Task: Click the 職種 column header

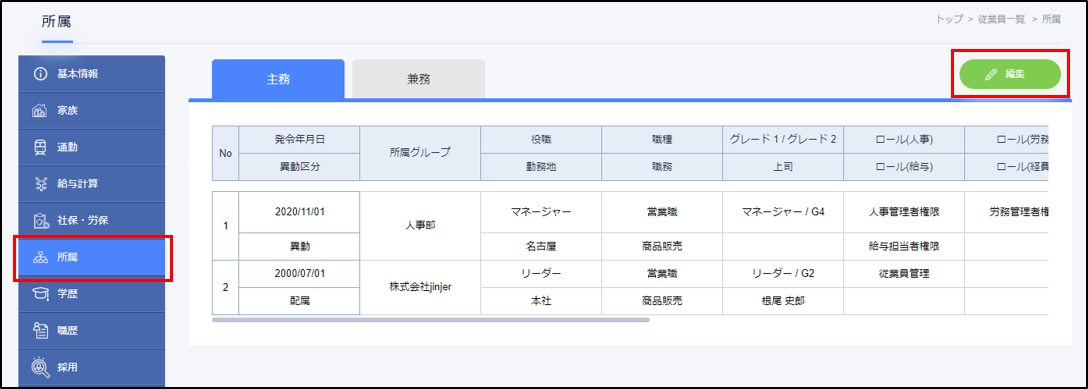Action: click(662, 139)
